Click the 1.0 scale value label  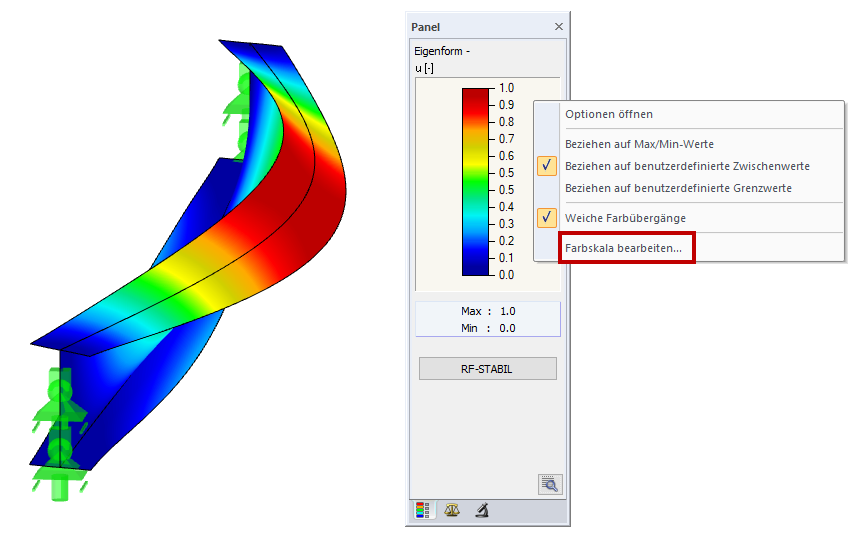point(506,88)
